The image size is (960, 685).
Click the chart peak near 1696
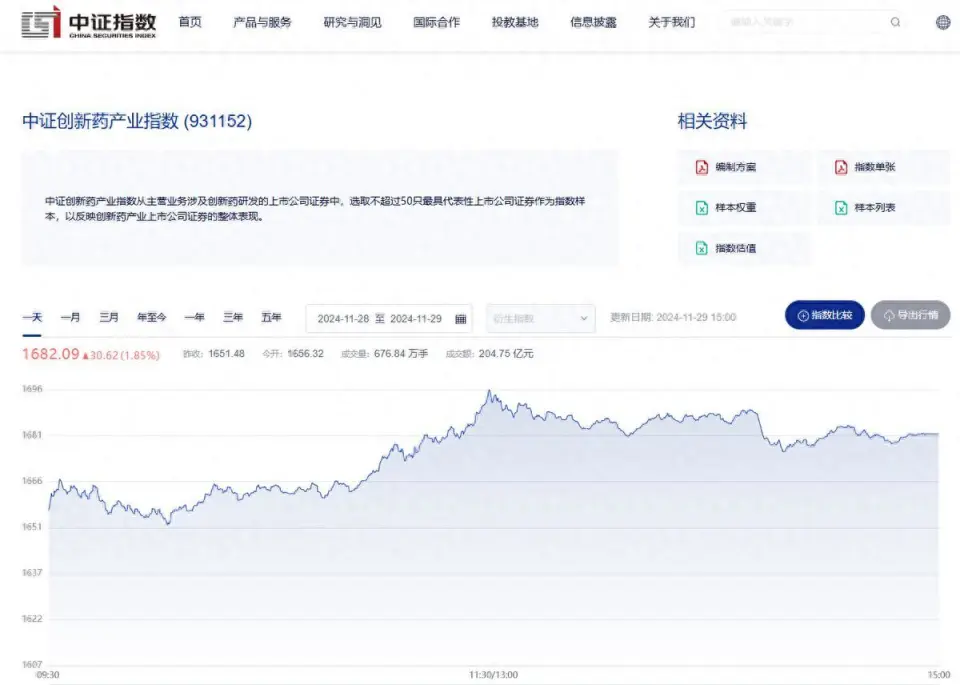click(489, 391)
